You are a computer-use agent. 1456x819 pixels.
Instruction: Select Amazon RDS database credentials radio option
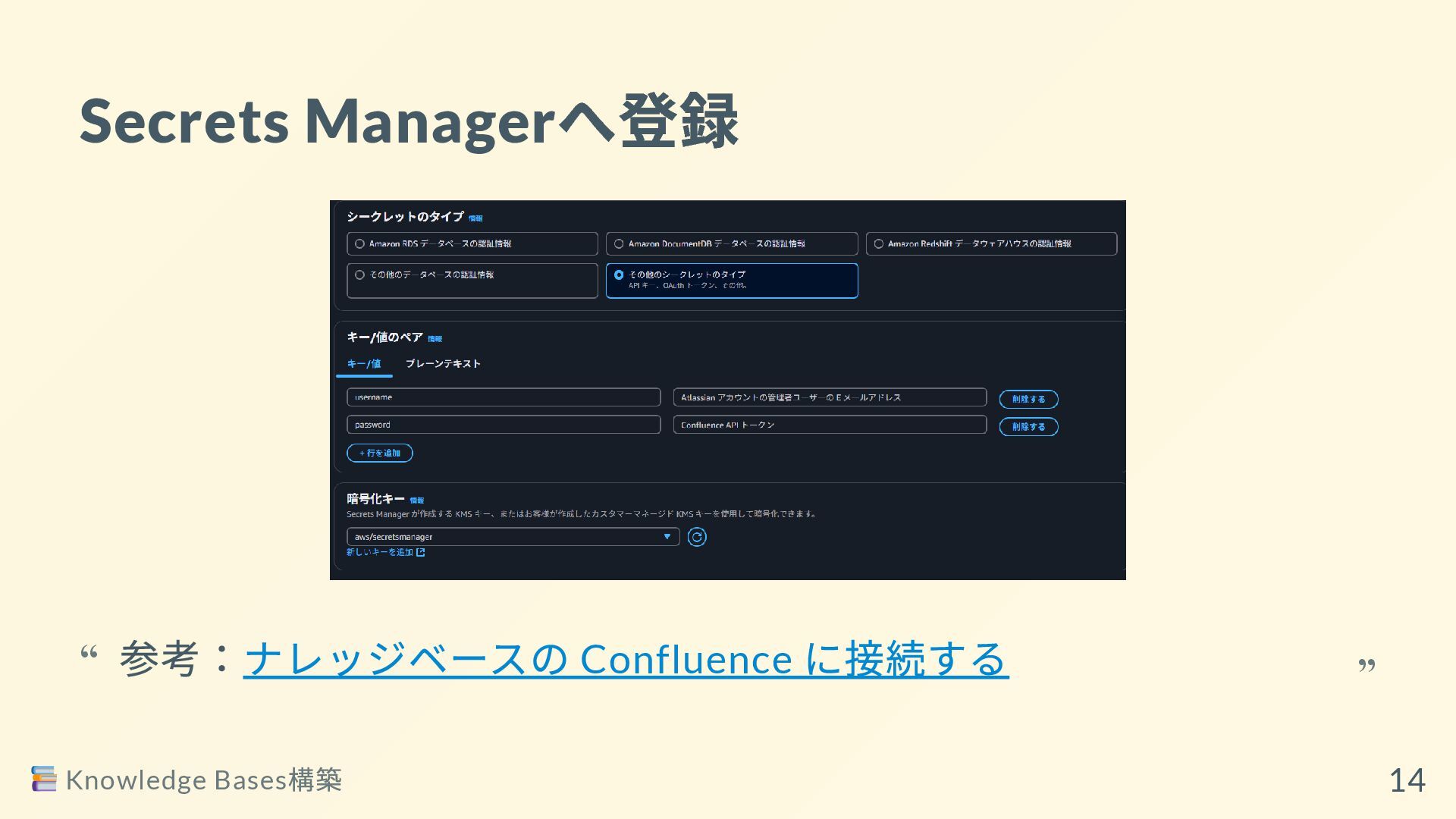[360, 244]
